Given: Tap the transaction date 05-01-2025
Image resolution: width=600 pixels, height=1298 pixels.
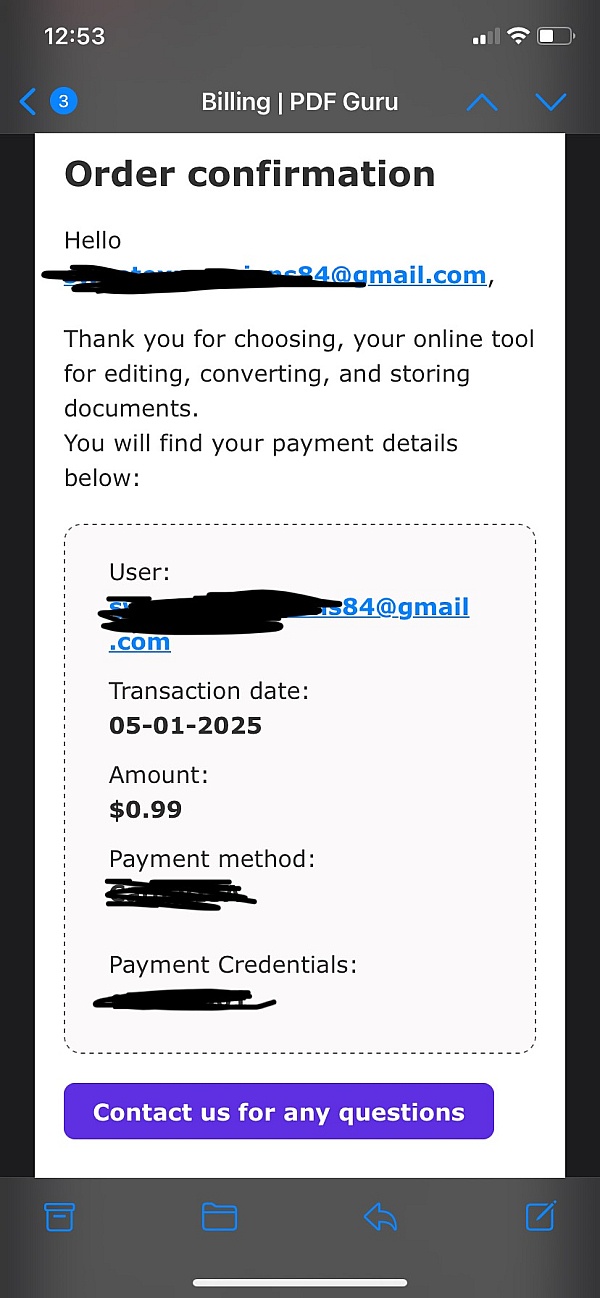Looking at the screenshot, I should click(x=185, y=725).
